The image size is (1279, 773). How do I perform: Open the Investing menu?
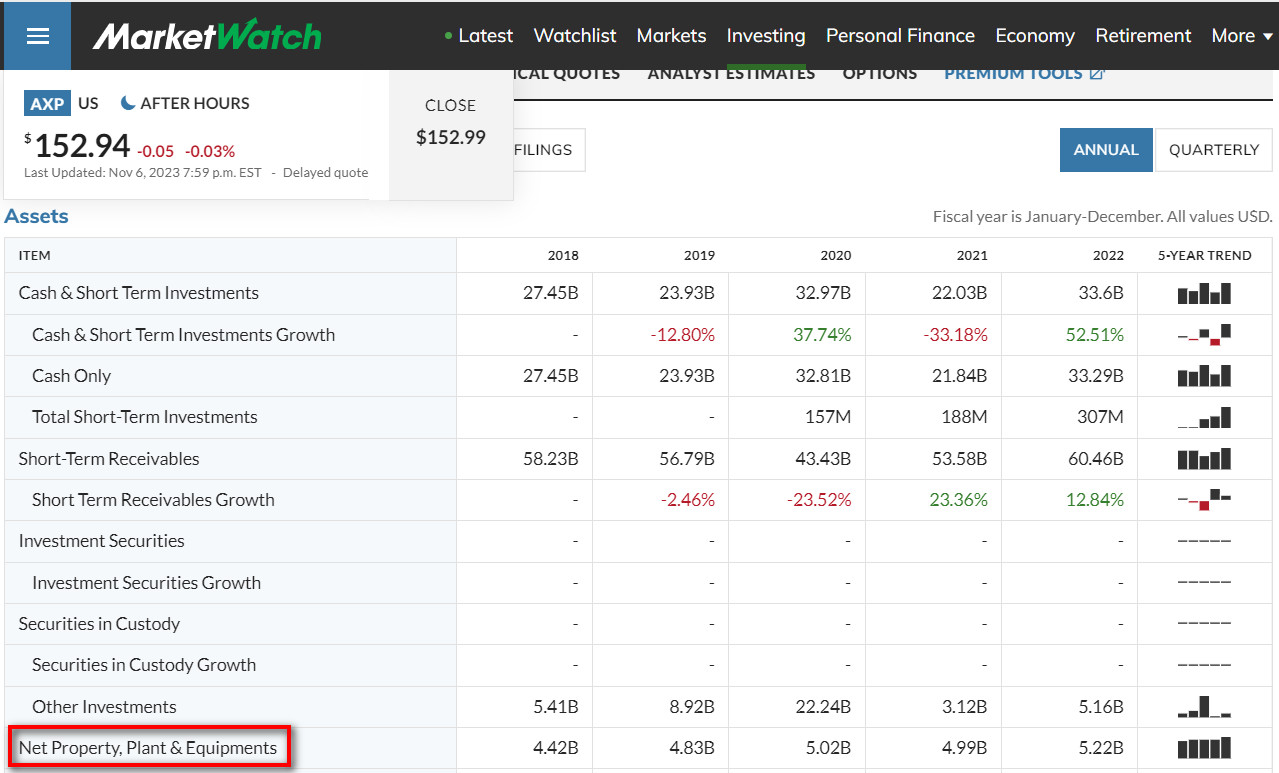pyautogui.click(x=766, y=36)
